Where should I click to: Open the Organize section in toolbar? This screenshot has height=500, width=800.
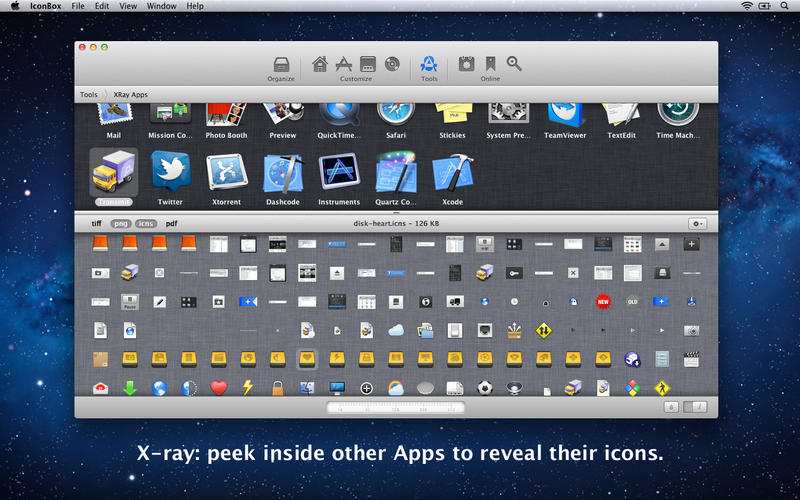[x=281, y=68]
